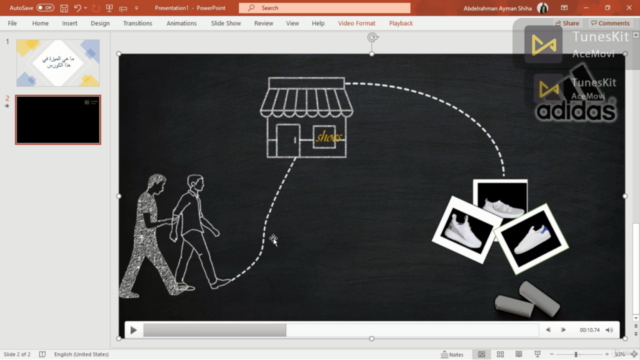Click the Notes button in status bar

click(452, 354)
